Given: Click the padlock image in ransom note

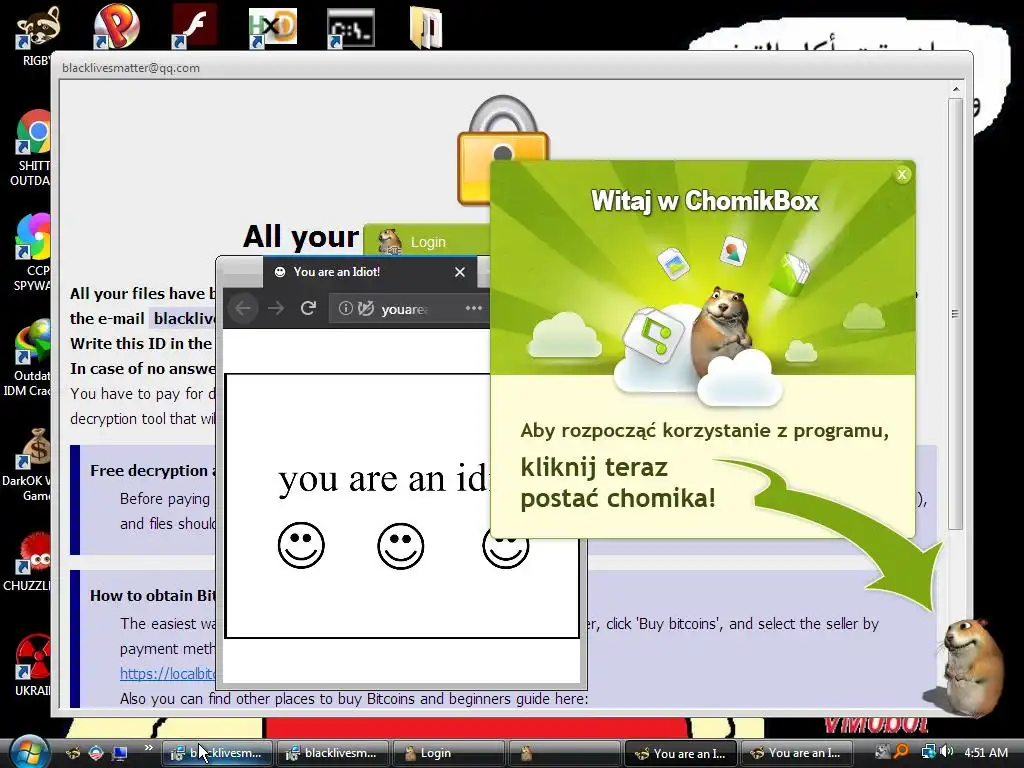Looking at the screenshot, I should coord(502,149).
